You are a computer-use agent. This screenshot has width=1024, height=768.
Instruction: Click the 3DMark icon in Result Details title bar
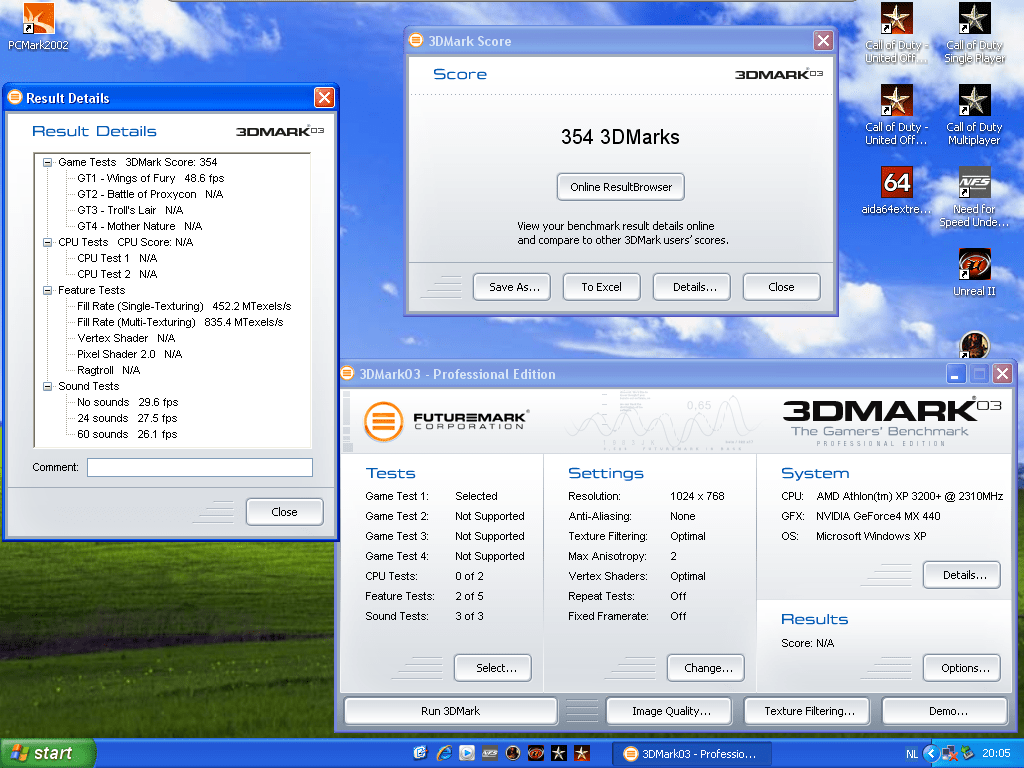(x=14, y=97)
